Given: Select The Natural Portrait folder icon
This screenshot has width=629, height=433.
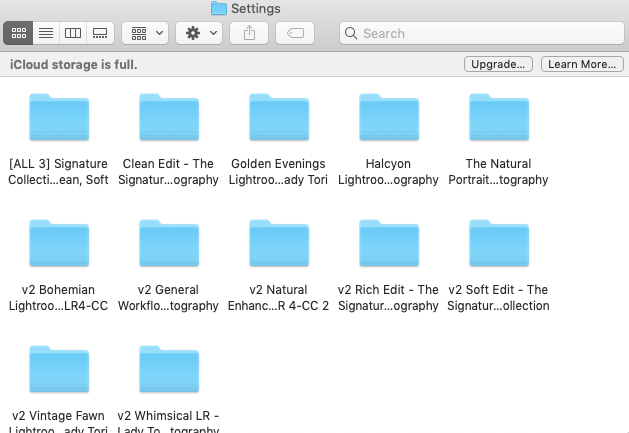Looking at the screenshot, I should click(499, 117).
